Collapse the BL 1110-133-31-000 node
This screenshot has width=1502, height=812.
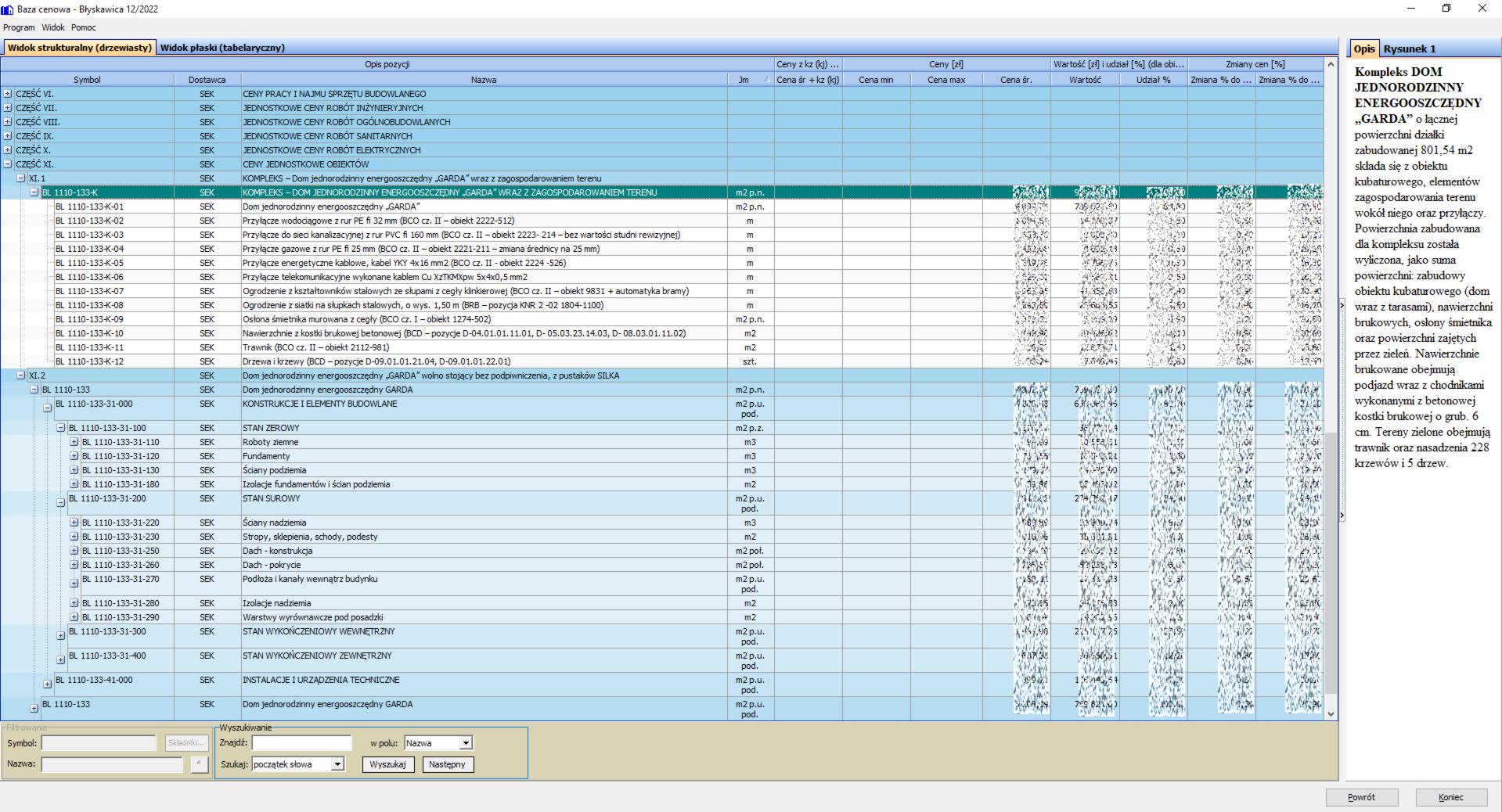pos(48,408)
